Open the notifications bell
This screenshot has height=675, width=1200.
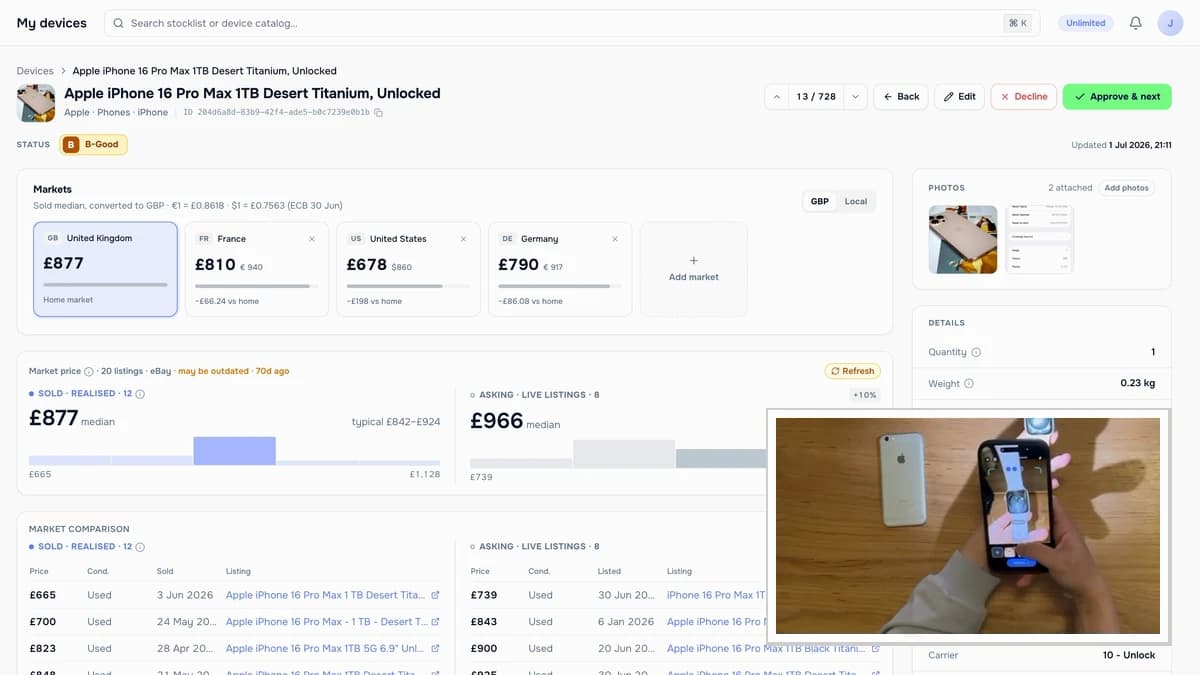1135,23
